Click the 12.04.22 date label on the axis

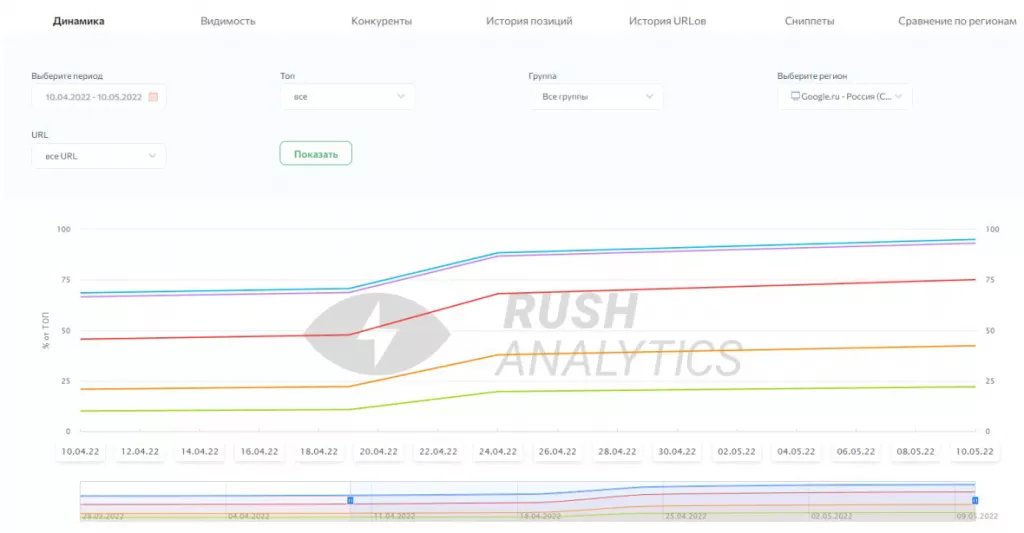pyautogui.click(x=140, y=451)
